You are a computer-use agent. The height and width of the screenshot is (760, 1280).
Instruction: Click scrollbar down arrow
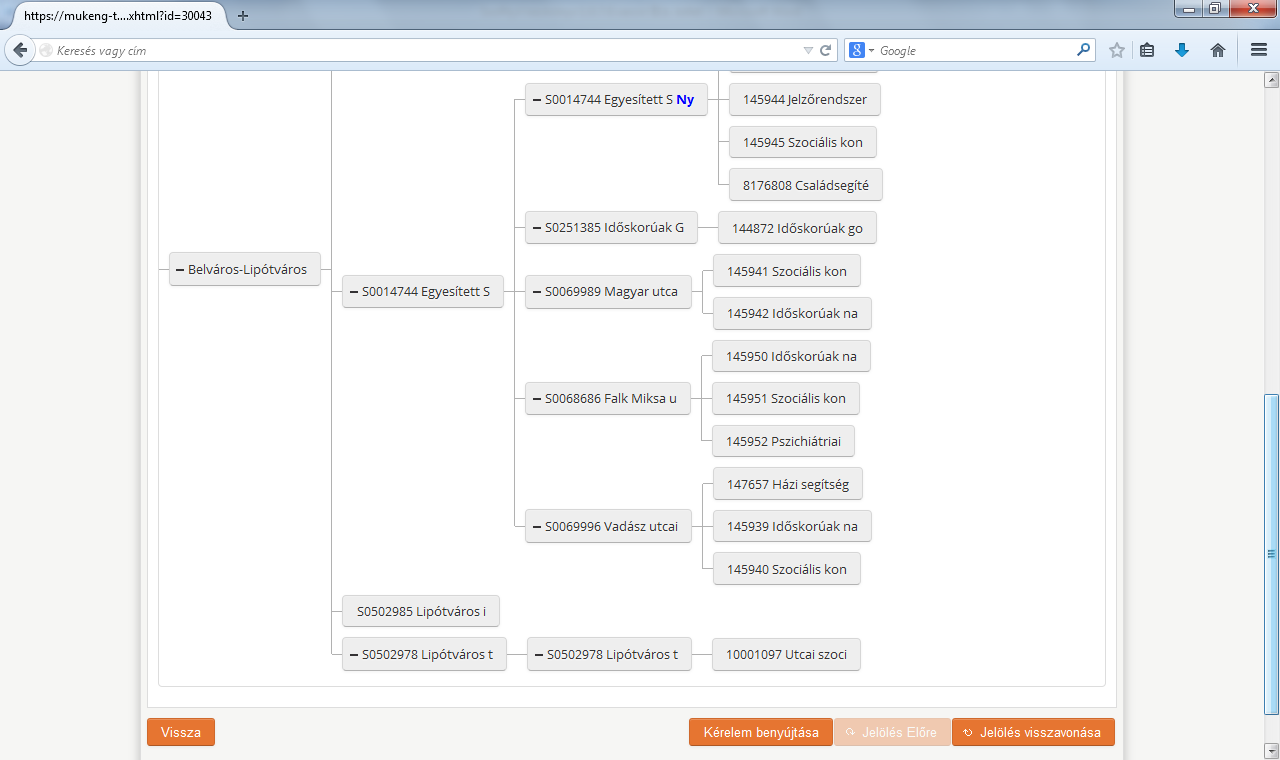tap(1271, 750)
